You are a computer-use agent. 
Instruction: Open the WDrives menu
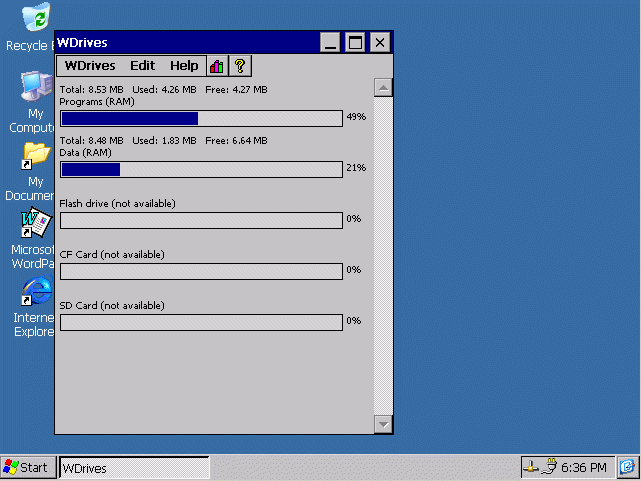[x=90, y=66]
